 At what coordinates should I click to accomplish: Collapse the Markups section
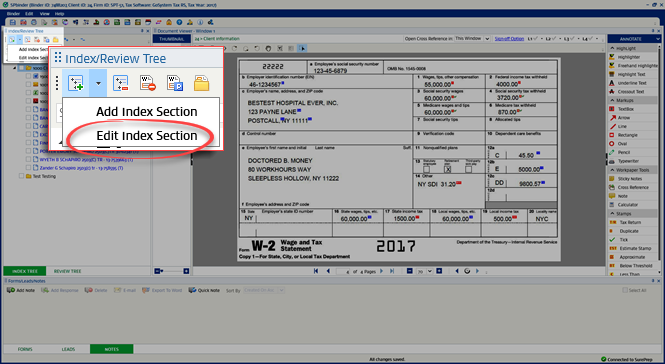tap(612, 100)
